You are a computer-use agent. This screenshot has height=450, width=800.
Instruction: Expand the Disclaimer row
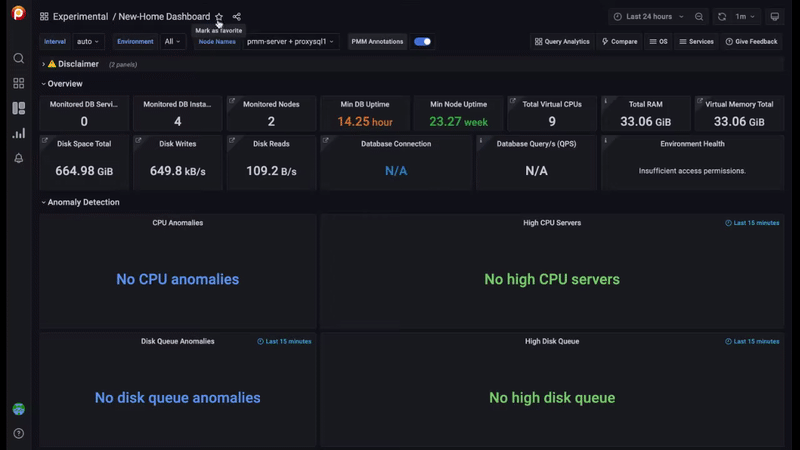[x=78, y=64]
